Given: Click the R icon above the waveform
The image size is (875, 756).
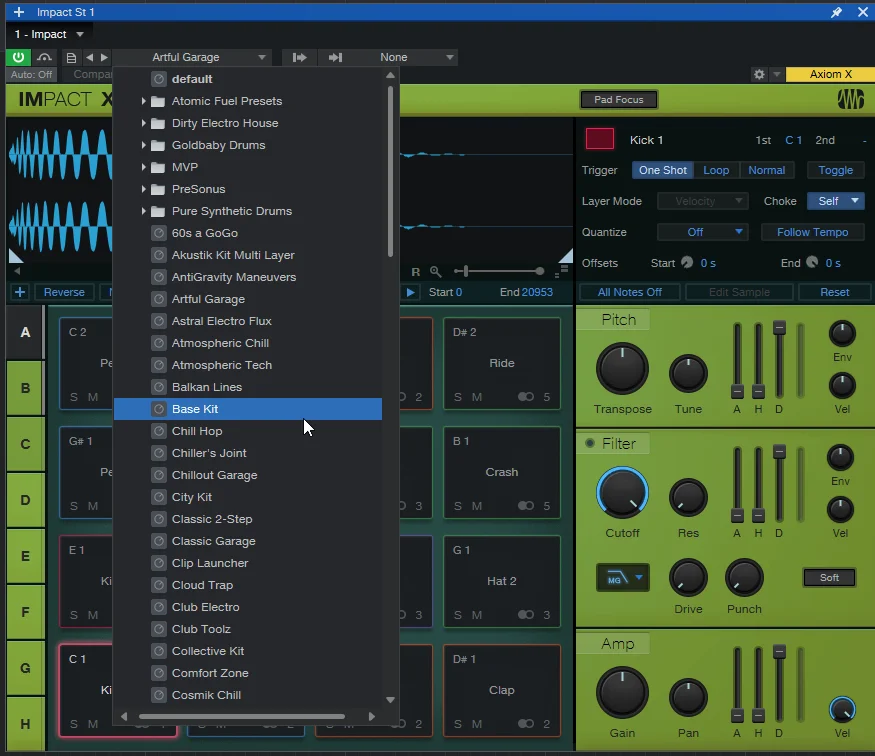Looking at the screenshot, I should click(x=416, y=272).
